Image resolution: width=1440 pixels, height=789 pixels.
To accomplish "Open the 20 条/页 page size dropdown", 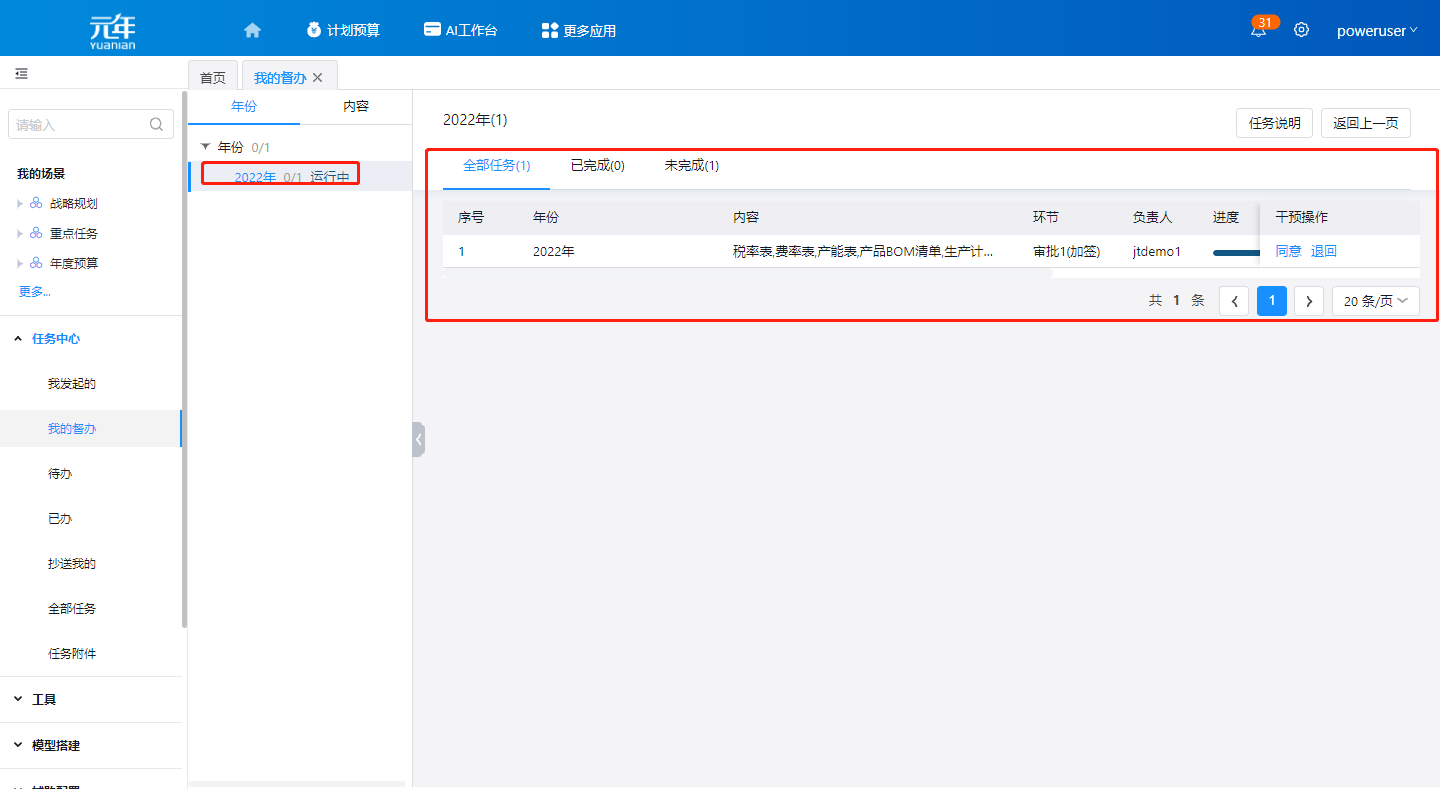I will coord(1375,301).
